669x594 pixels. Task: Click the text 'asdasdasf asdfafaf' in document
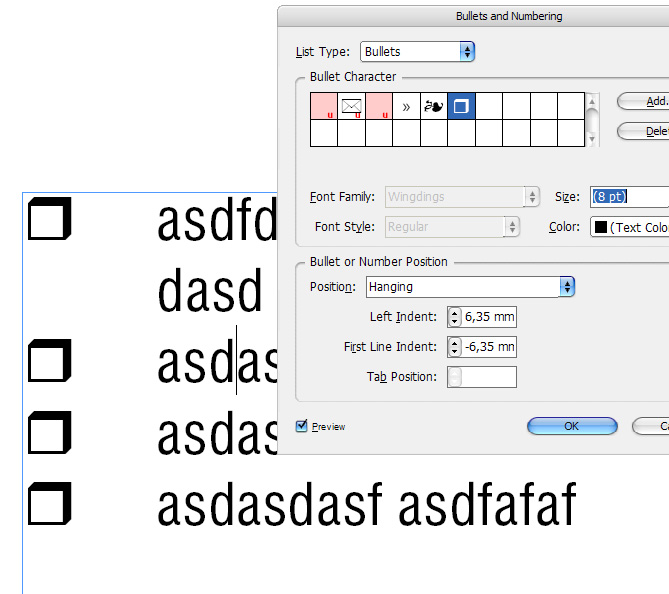tap(367, 506)
